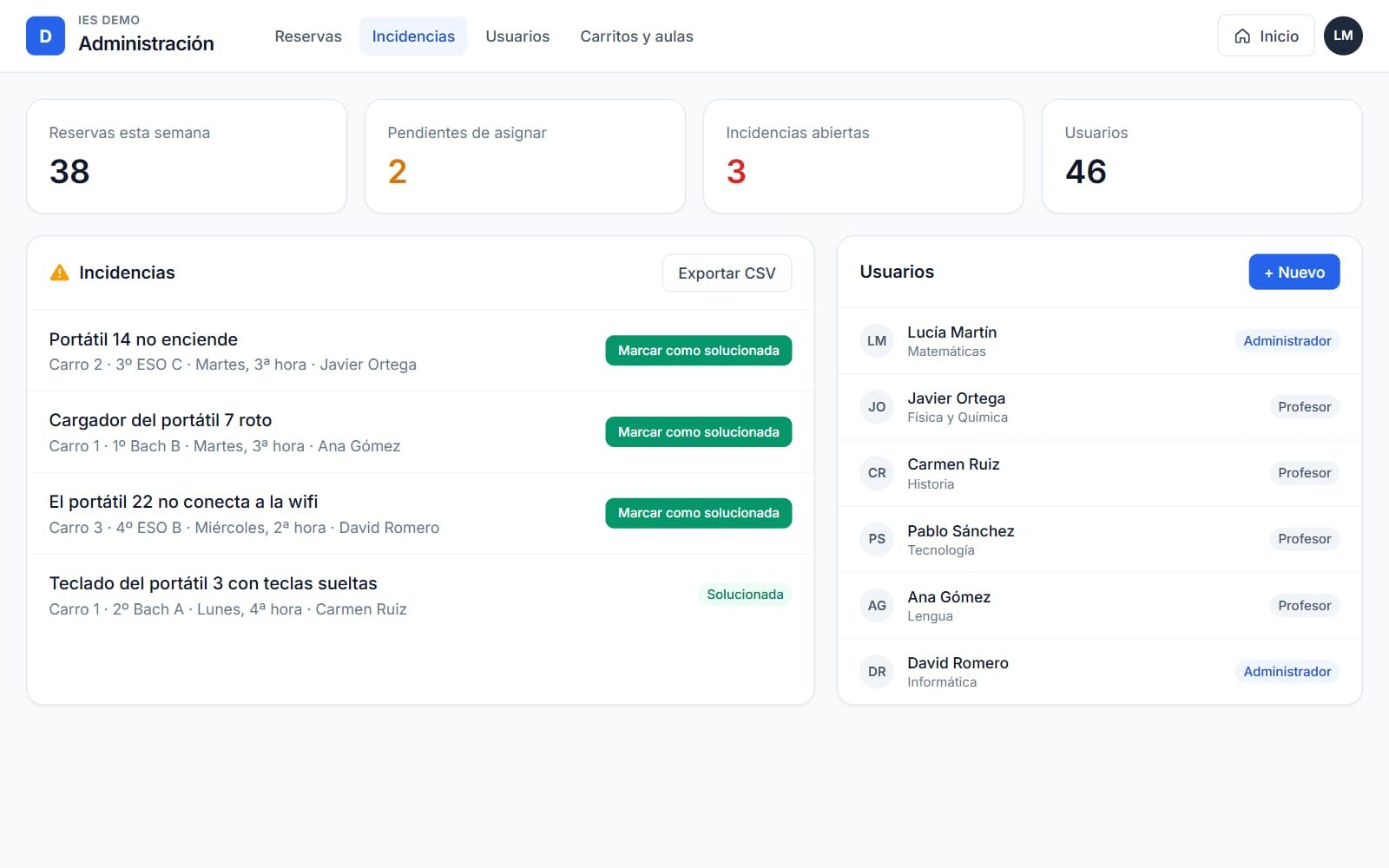
Task: Click Carmen Ruiz's CR avatar
Action: click(x=877, y=473)
